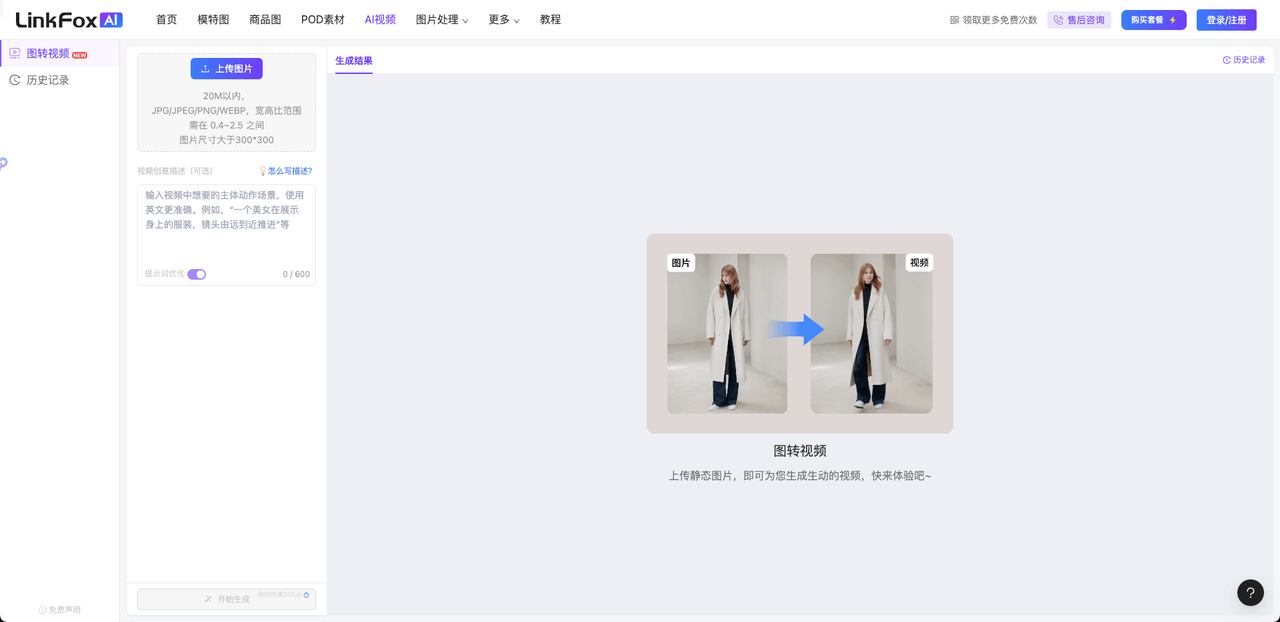Click the 领取更多免费次数 gift icon

(x=954, y=20)
